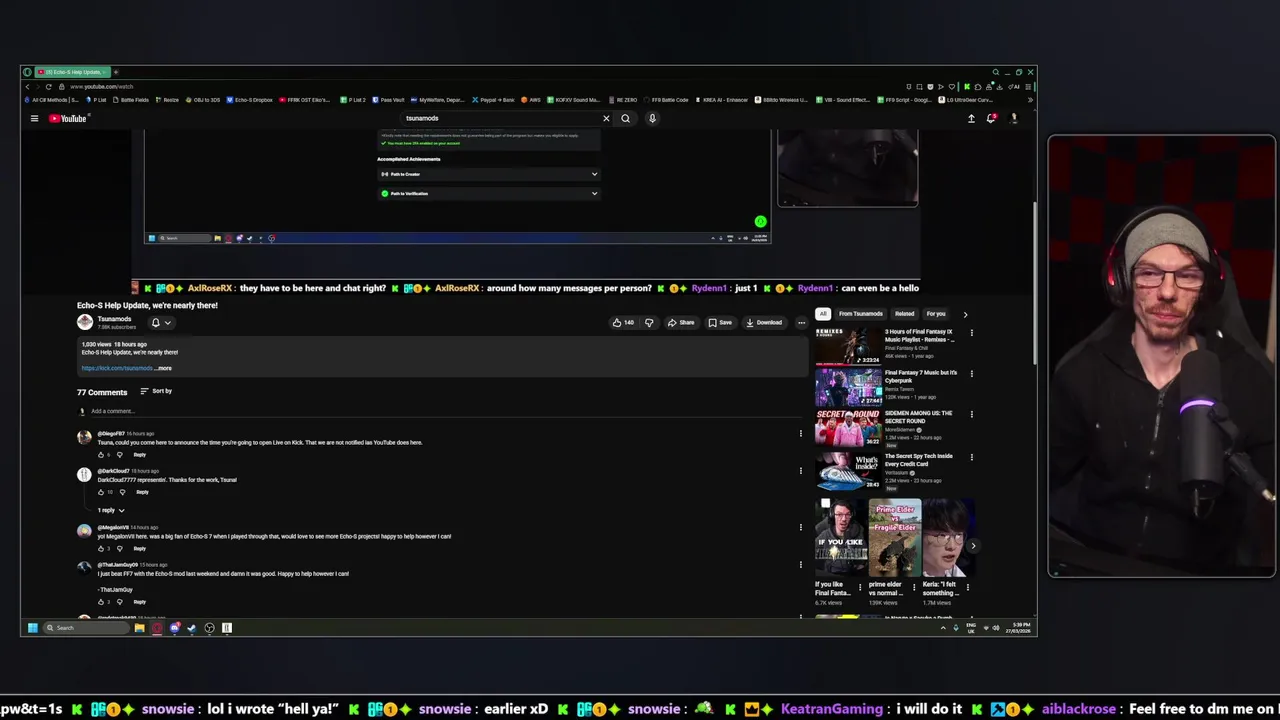Open the account avatar menu
Screen dimensions: 1280x720
click(x=1013, y=118)
